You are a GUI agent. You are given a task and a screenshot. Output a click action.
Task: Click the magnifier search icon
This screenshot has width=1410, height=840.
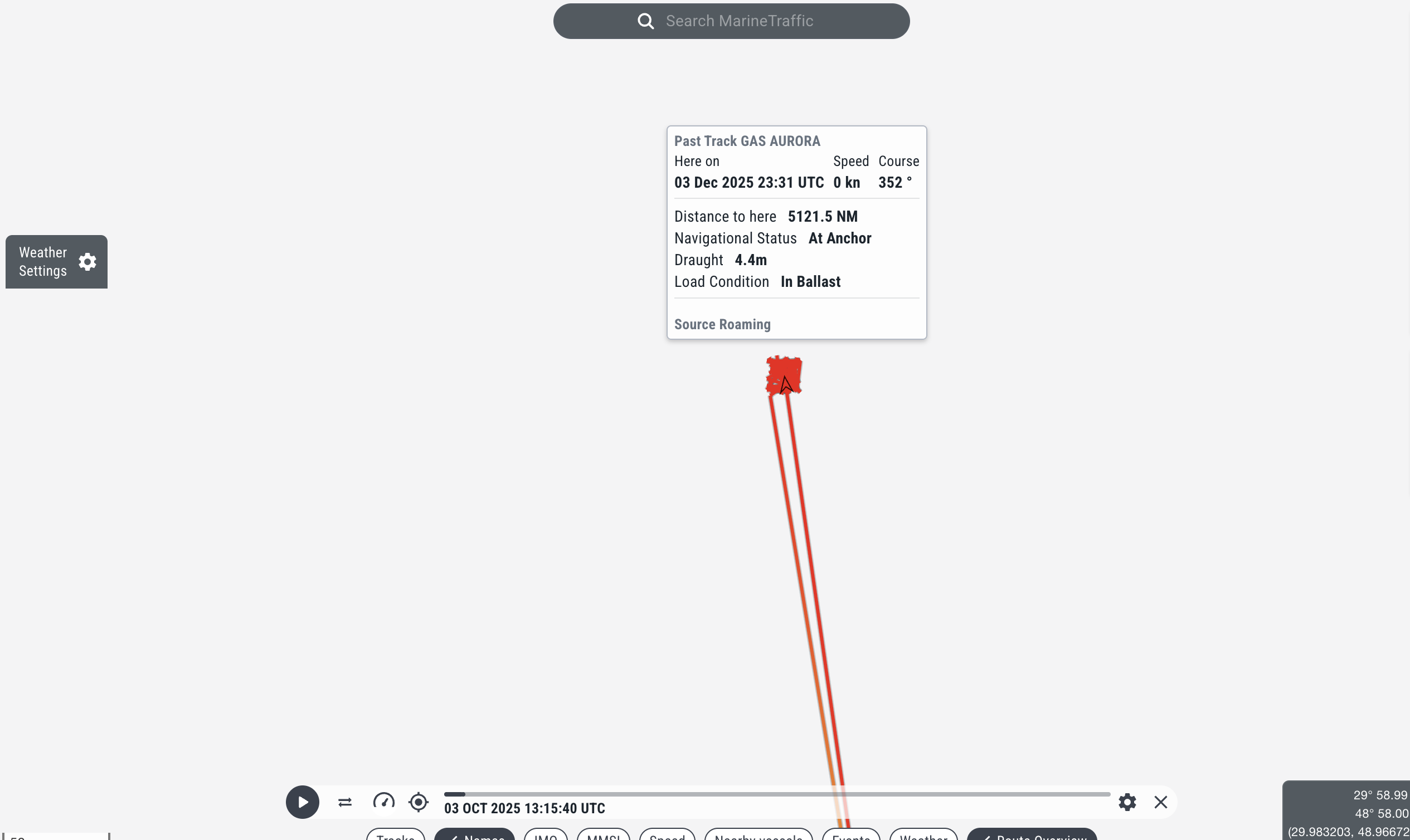[x=645, y=22]
